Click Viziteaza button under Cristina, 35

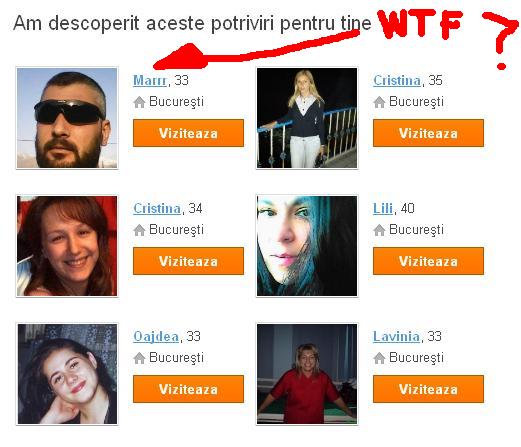[428, 133]
